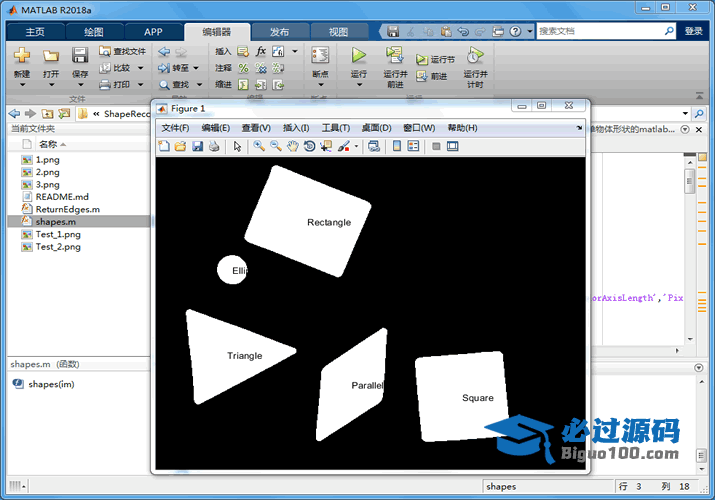Open 文件(F) menu in Figure 1
This screenshot has width=715, height=500.
[x=176, y=128]
